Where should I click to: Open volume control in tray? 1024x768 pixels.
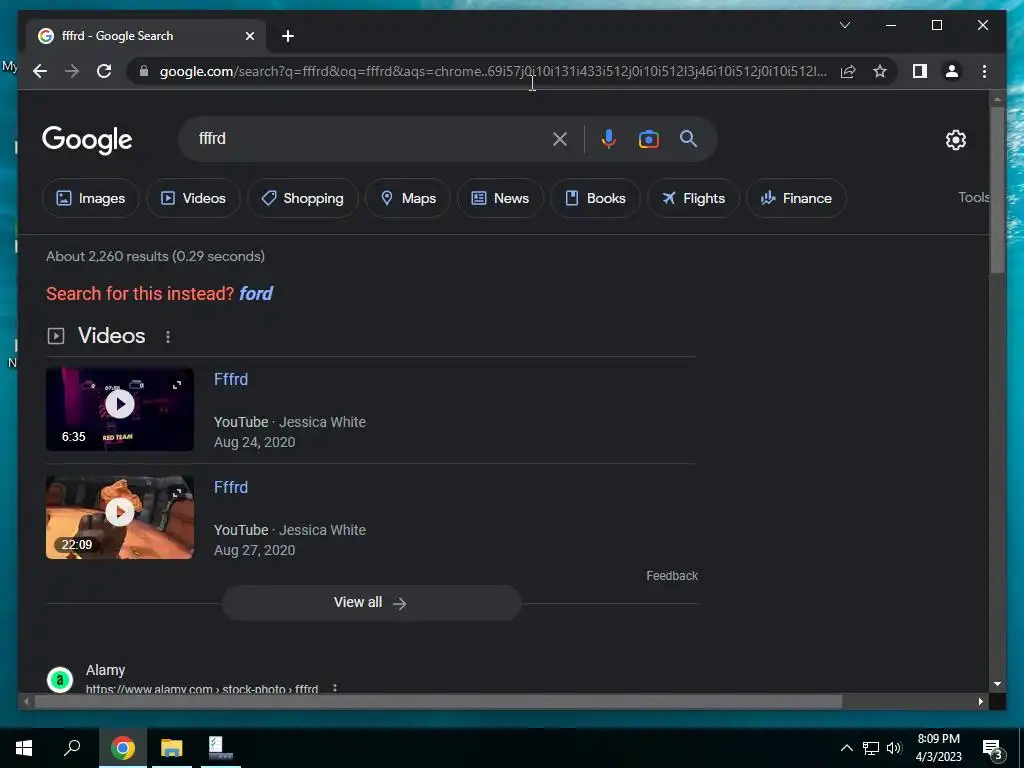(894, 748)
